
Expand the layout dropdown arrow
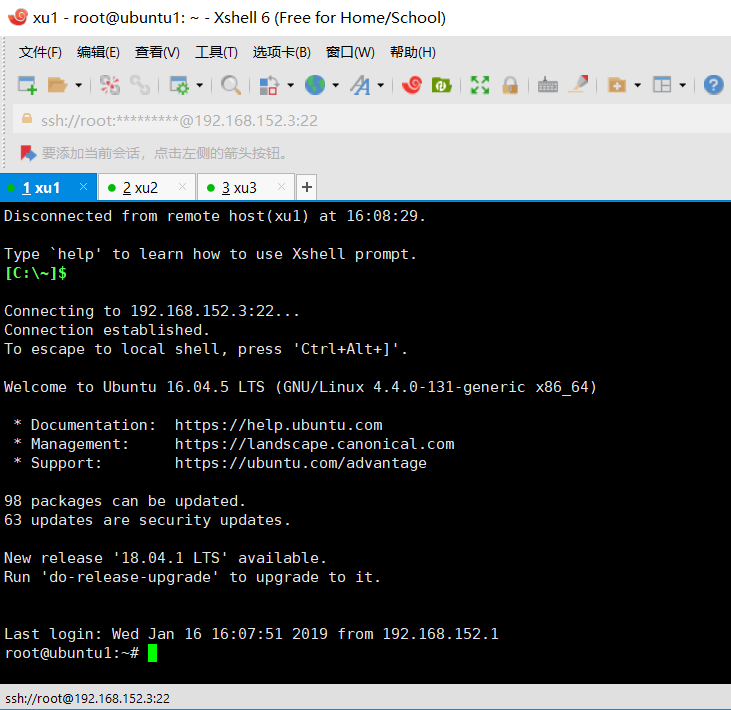coord(683,85)
